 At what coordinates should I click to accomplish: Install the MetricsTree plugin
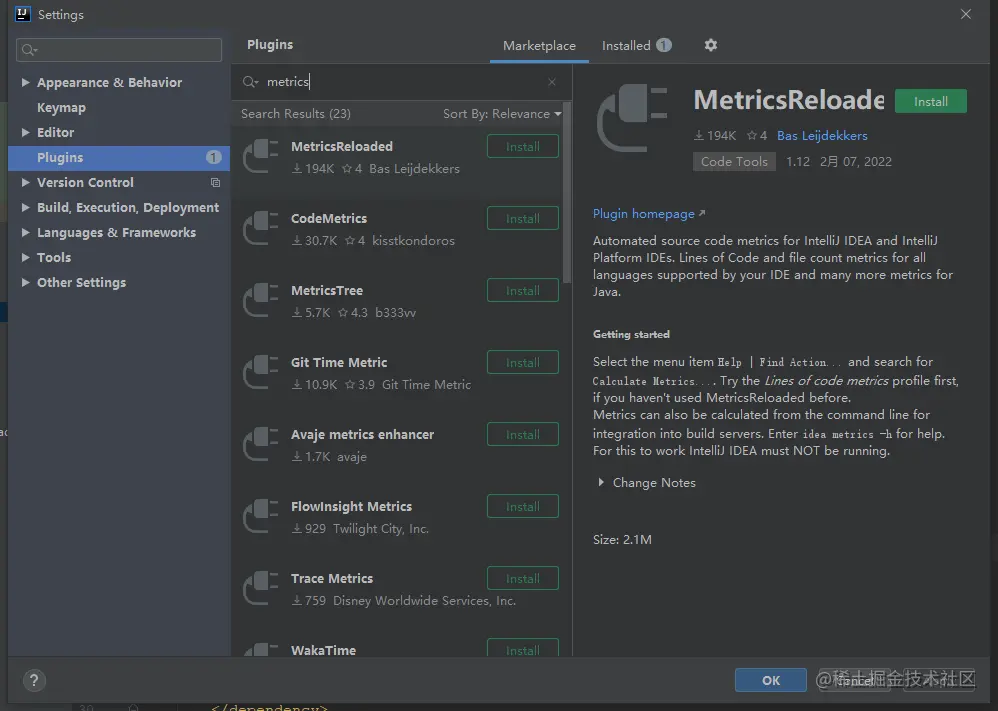click(x=522, y=291)
